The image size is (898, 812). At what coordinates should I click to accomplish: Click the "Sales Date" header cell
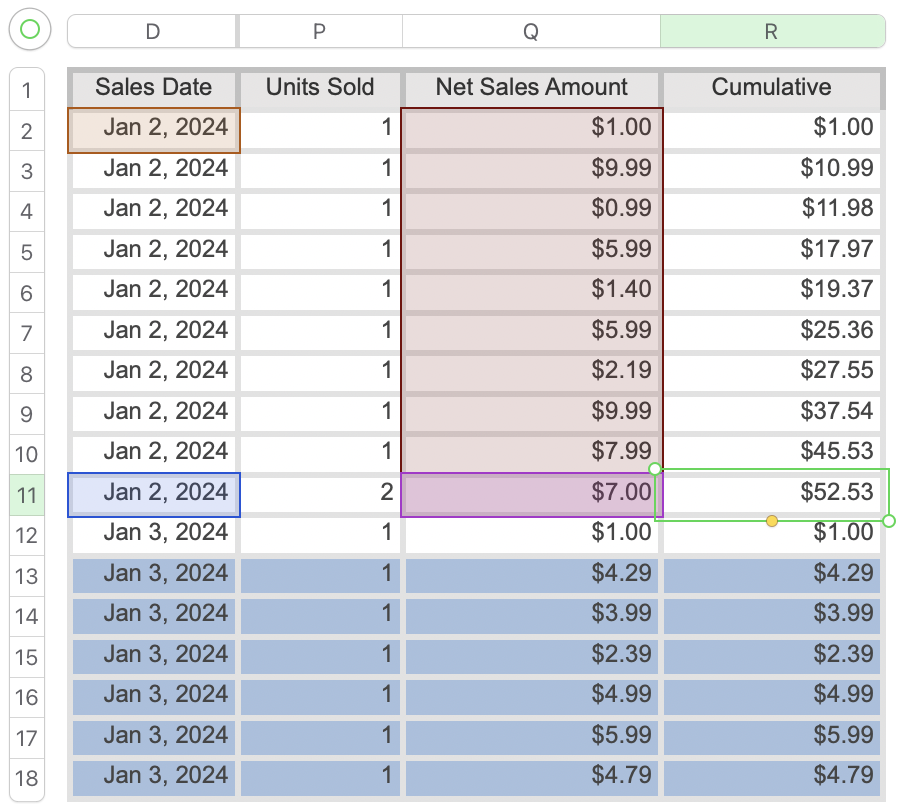pos(154,88)
